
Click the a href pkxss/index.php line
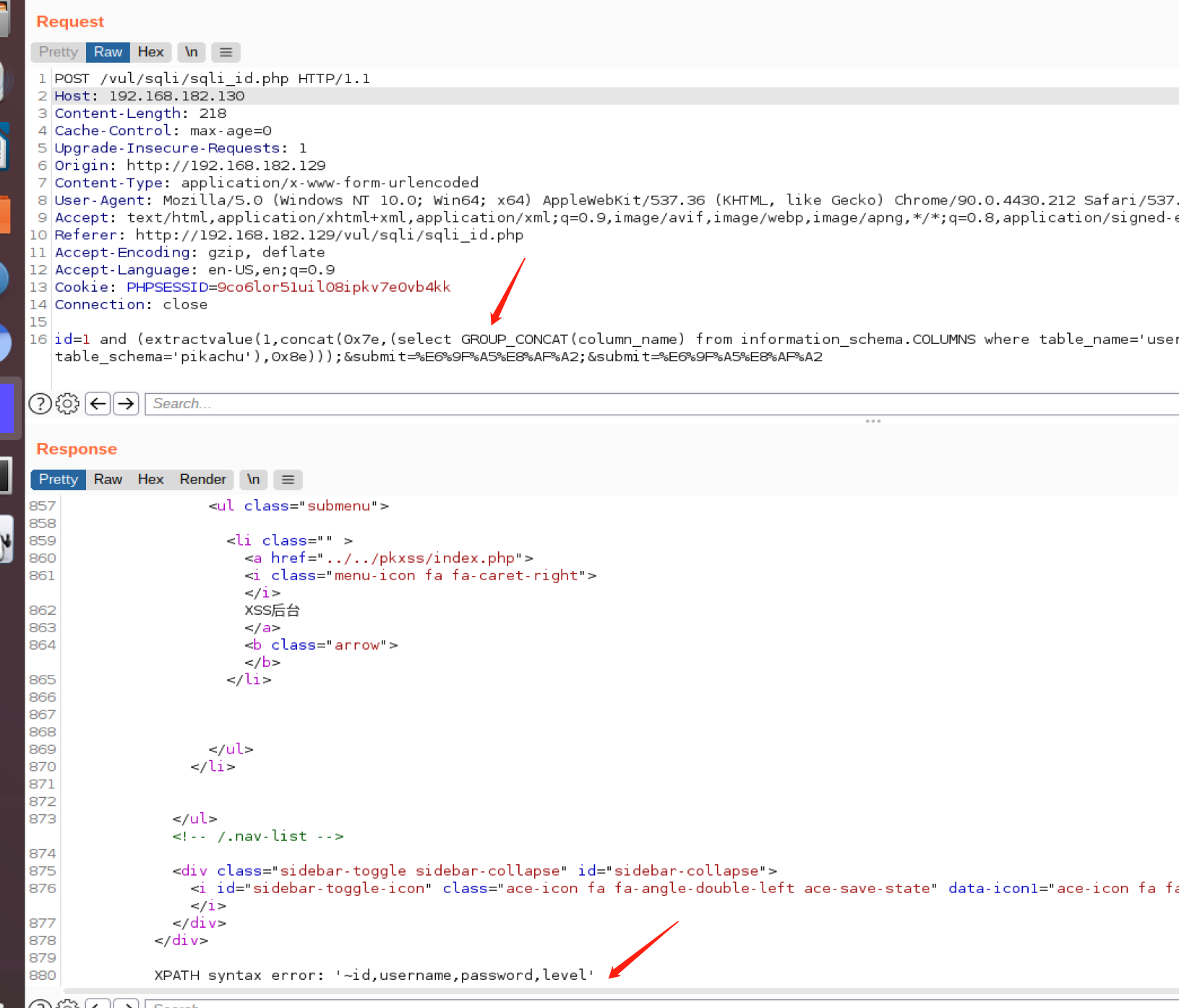389,558
